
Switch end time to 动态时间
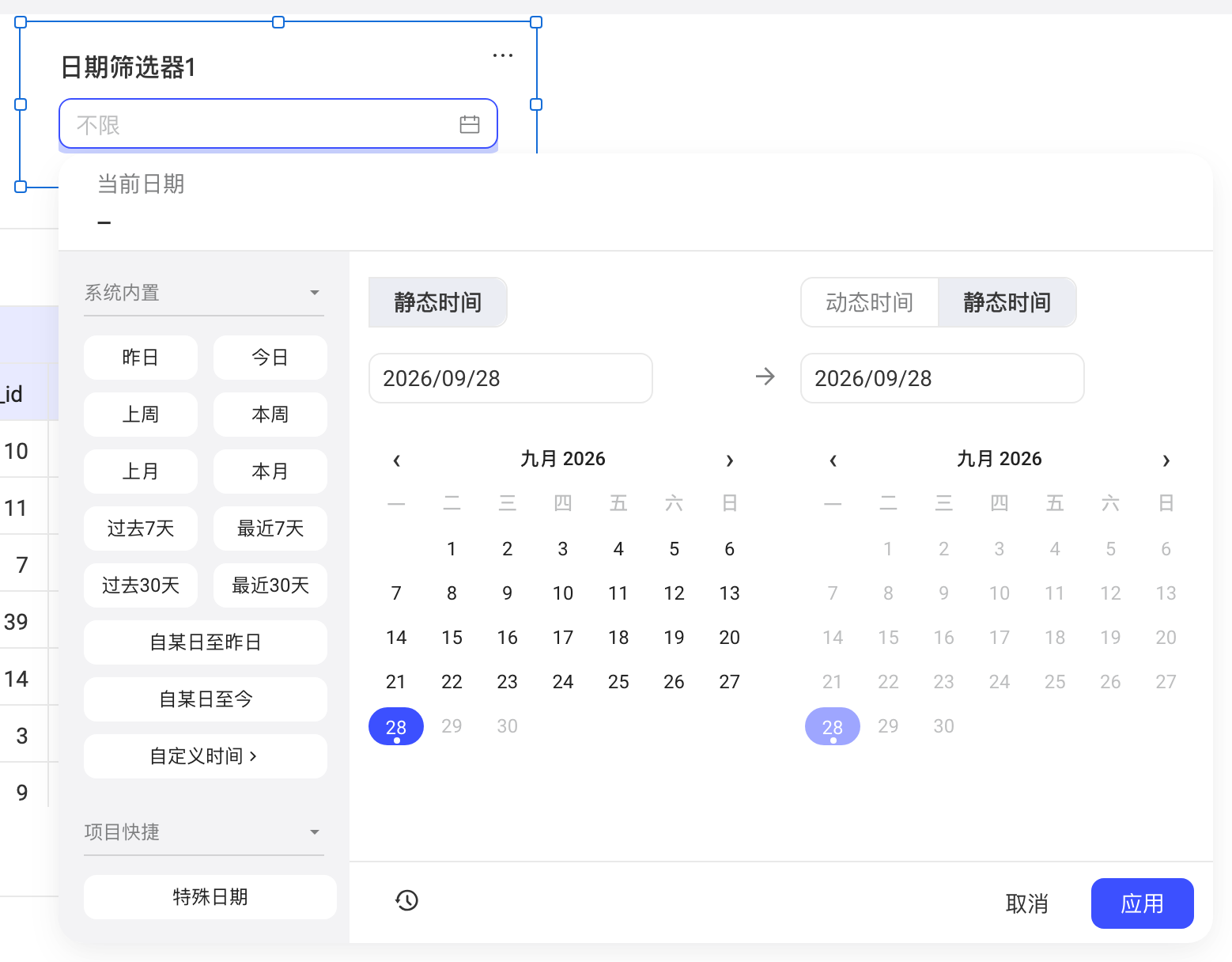[x=869, y=302]
